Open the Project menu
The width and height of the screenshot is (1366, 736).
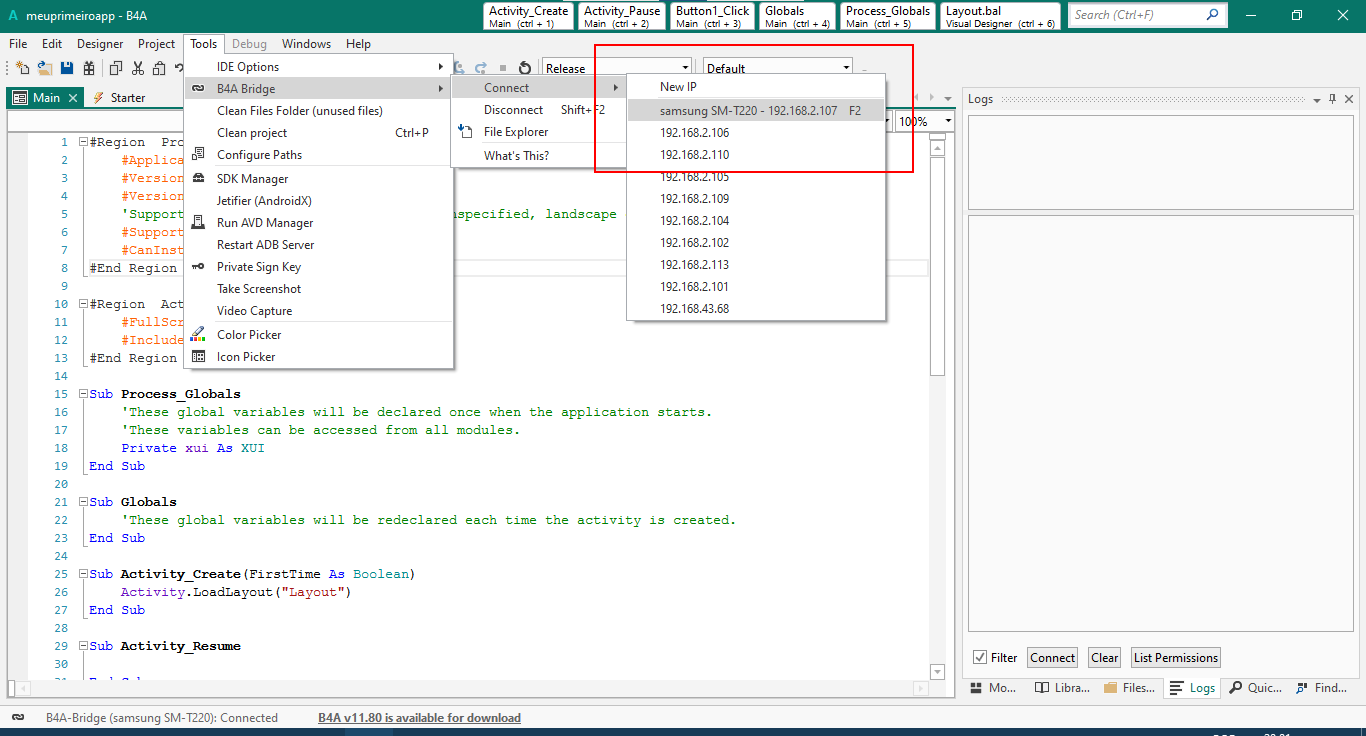[156, 44]
